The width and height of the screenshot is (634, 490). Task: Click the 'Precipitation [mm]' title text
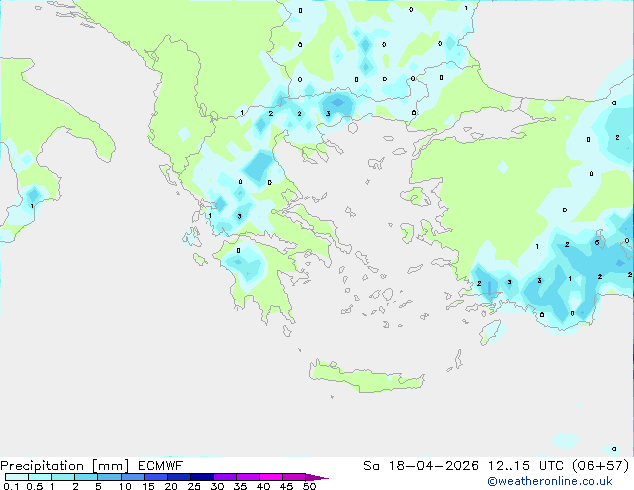pyautogui.click(x=65, y=466)
